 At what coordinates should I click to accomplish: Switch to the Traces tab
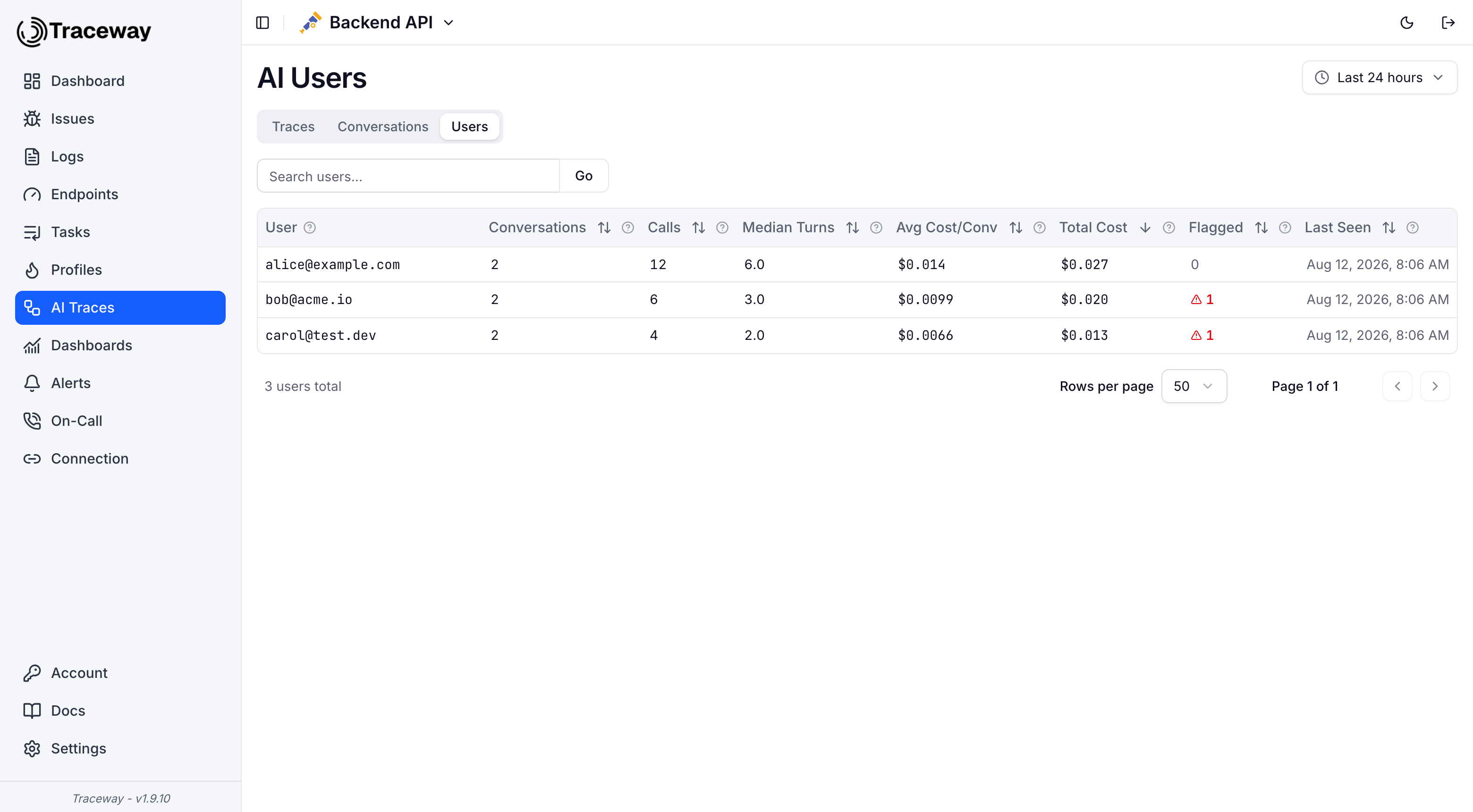(293, 127)
